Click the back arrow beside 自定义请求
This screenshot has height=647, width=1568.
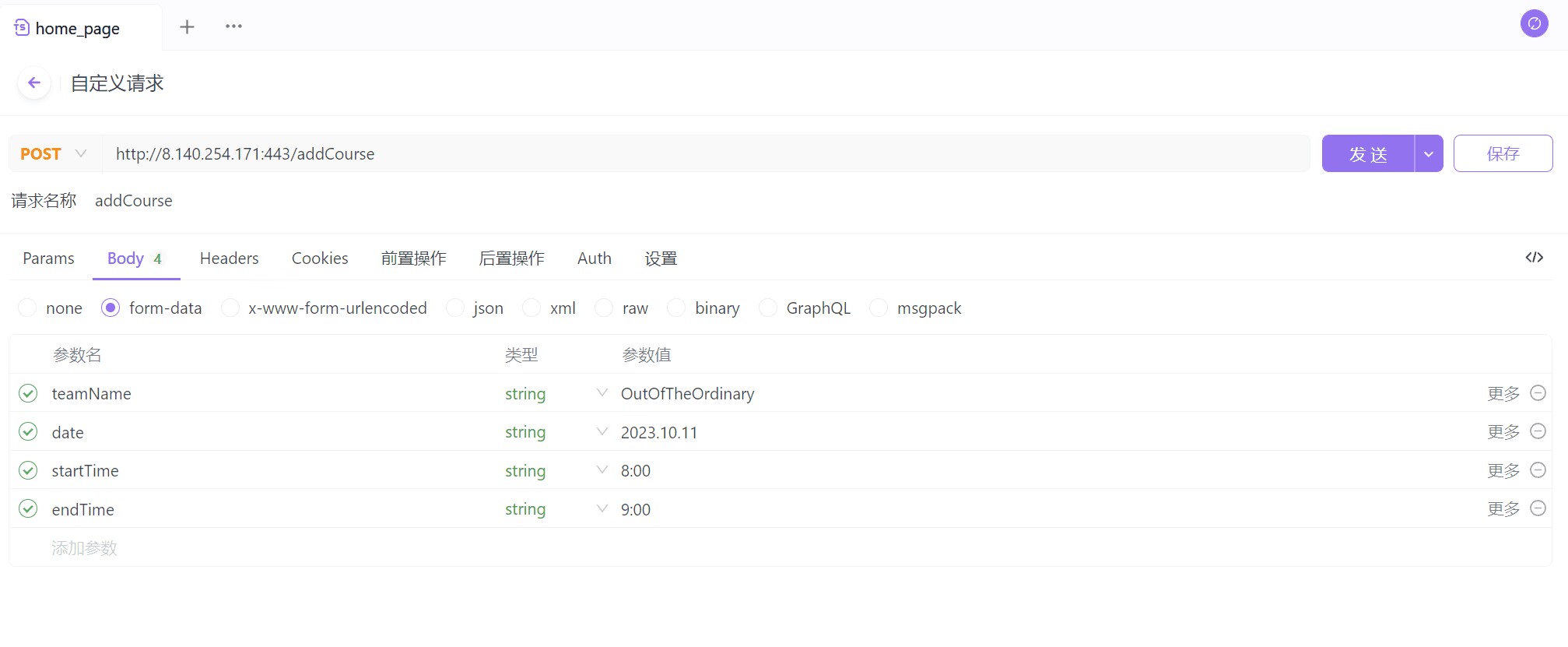click(34, 83)
